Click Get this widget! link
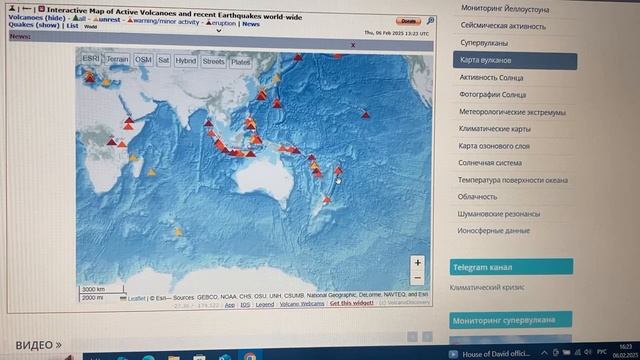Screen dimensions: 640x360 pos(351,303)
